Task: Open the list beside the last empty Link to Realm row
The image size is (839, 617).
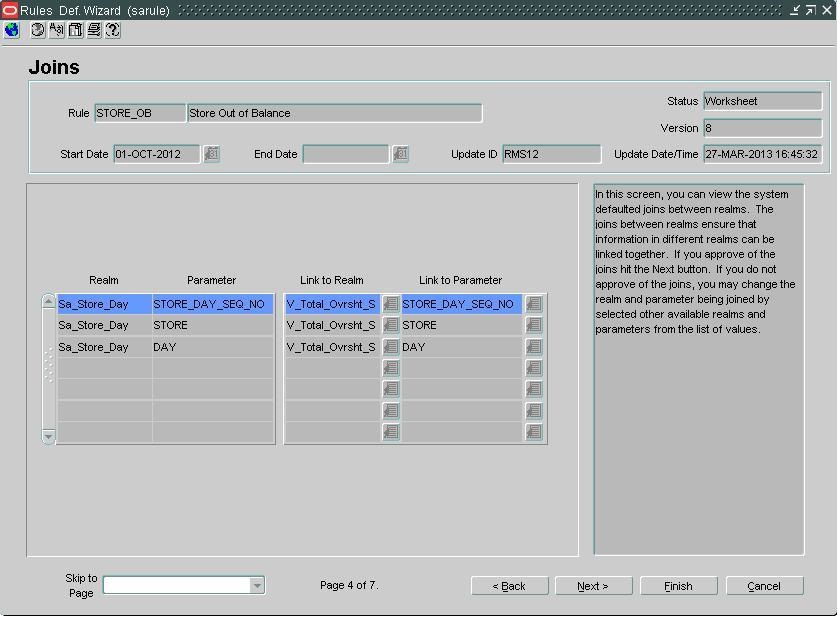Action: tap(391, 430)
